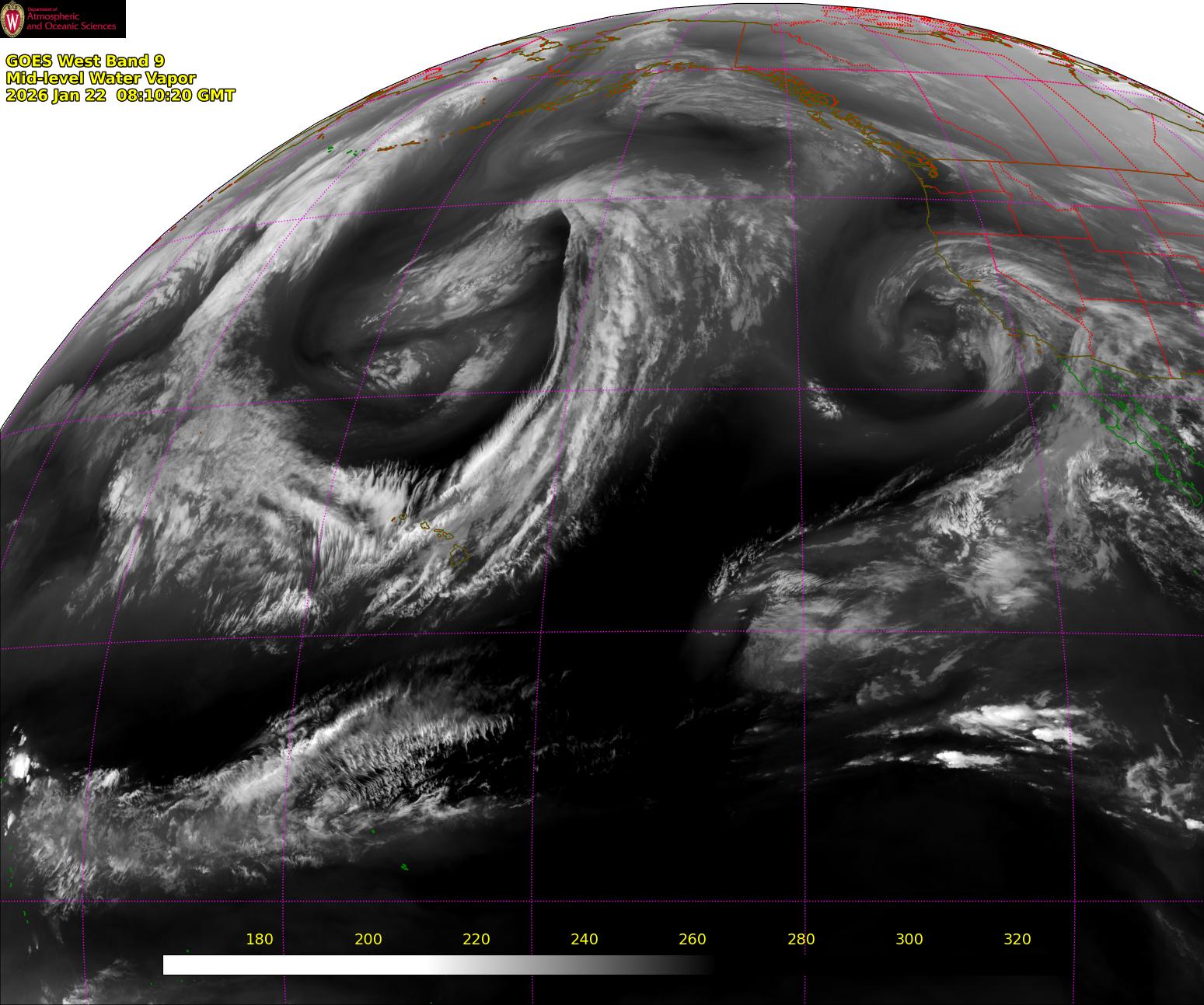Click the small green island near bottom
Viewport: 1204px width, 1005px height.
pyautogui.click(x=404, y=867)
